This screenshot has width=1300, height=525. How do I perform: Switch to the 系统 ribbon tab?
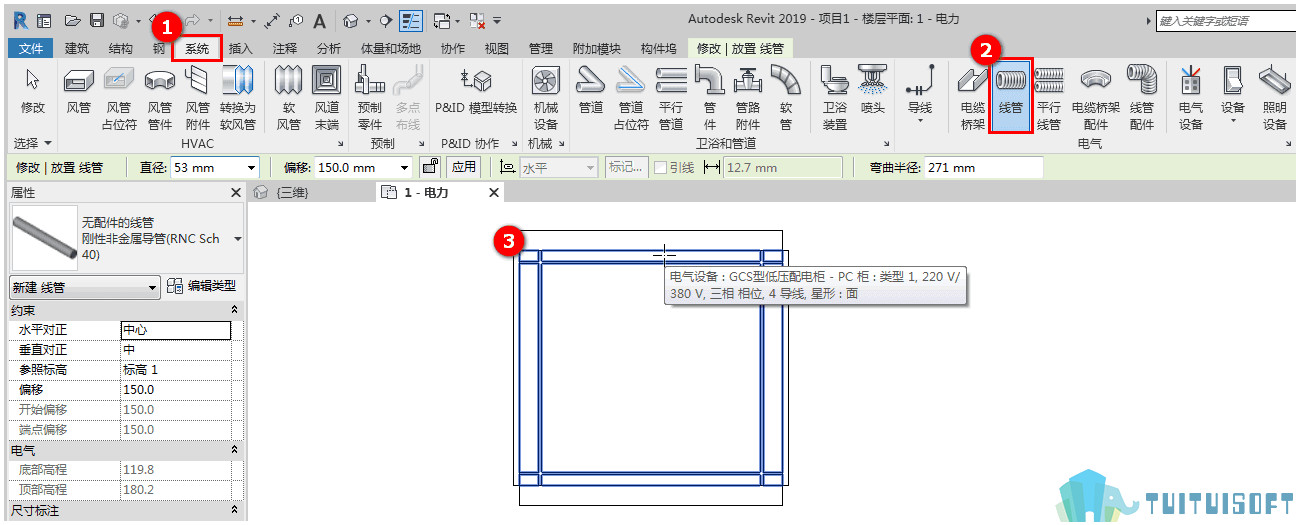197,48
